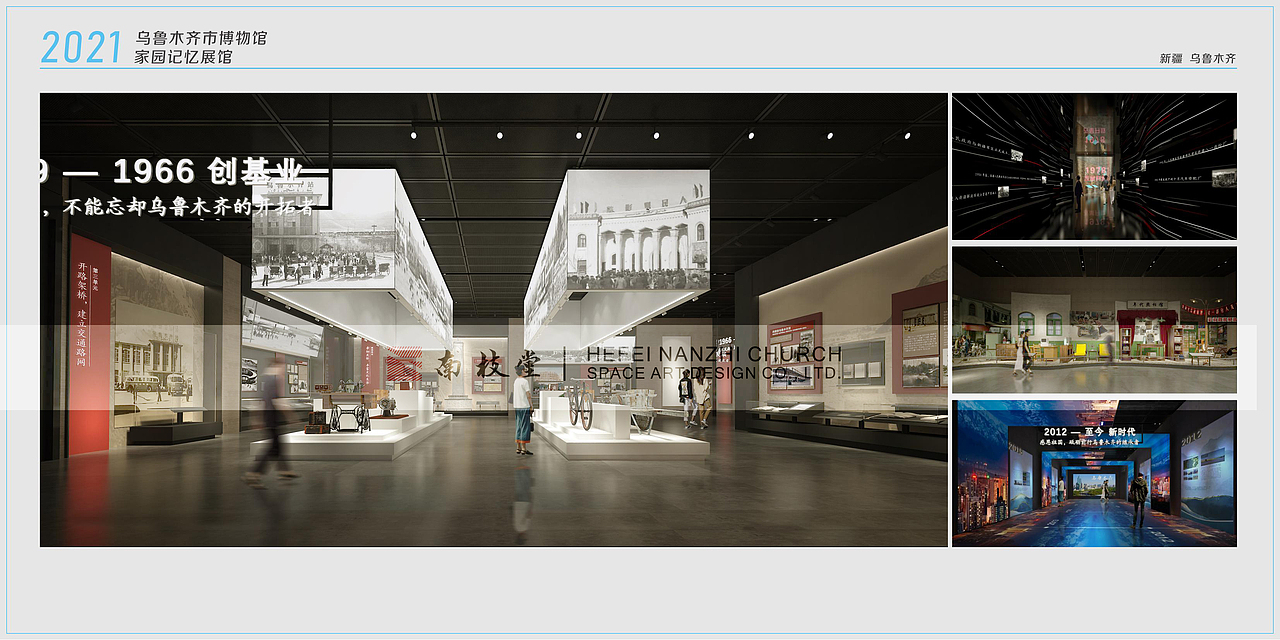The image size is (1280, 640).
Task: Open the old street shopfront gallery rendering
Action: (1094, 320)
